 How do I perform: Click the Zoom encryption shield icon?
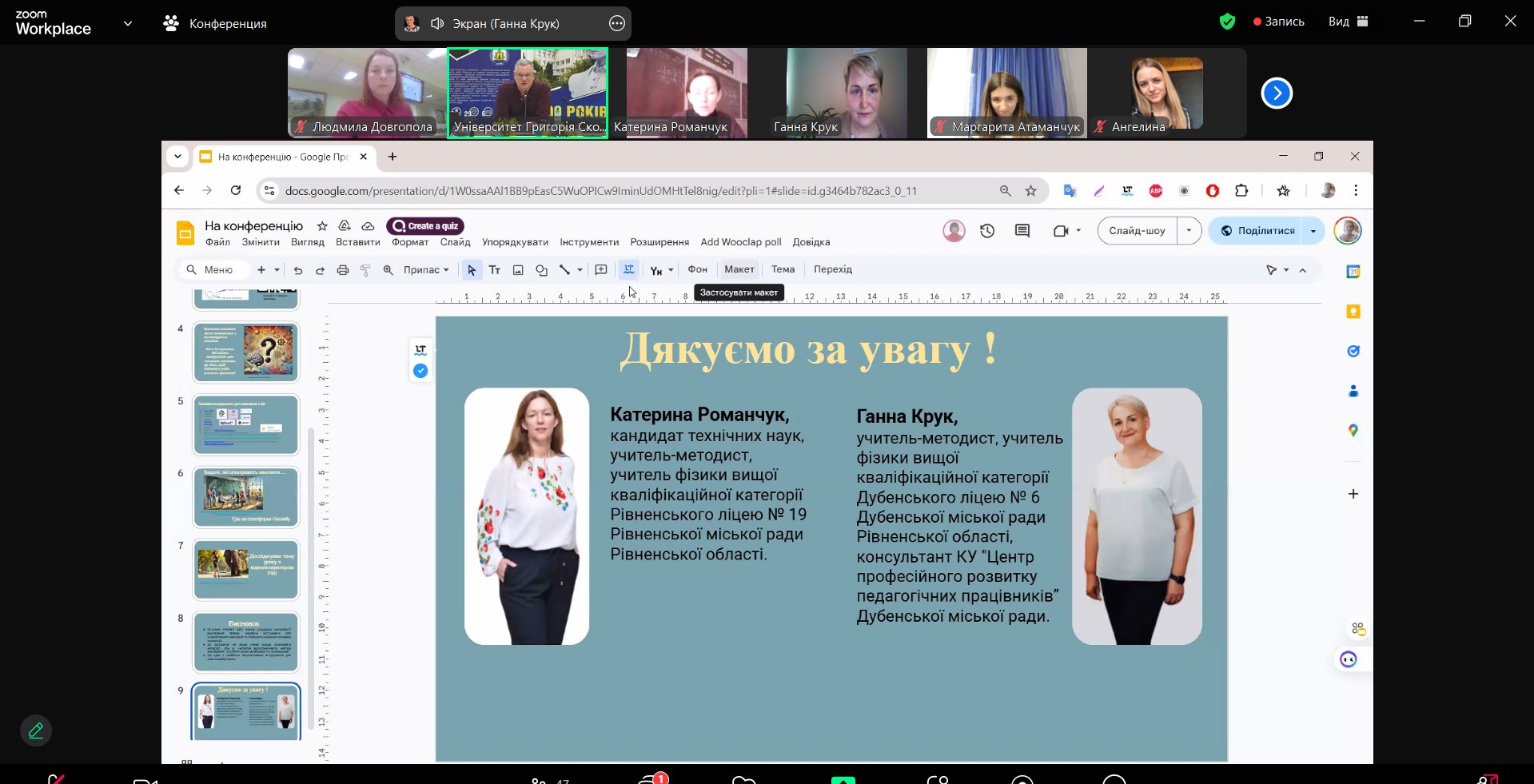coord(1228,22)
